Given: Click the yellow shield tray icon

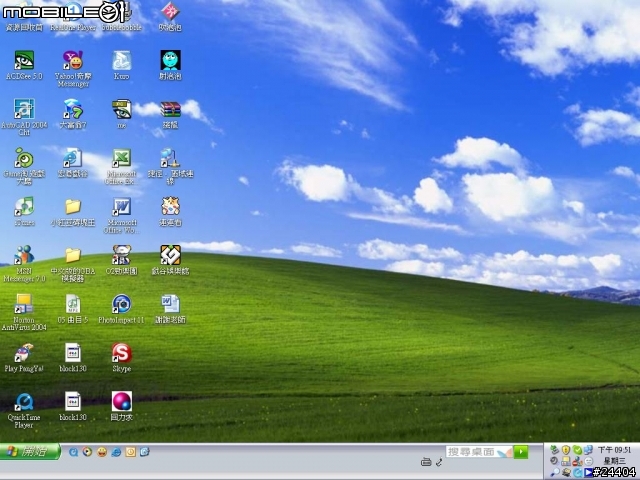Looking at the screenshot, I should pyautogui.click(x=566, y=450).
